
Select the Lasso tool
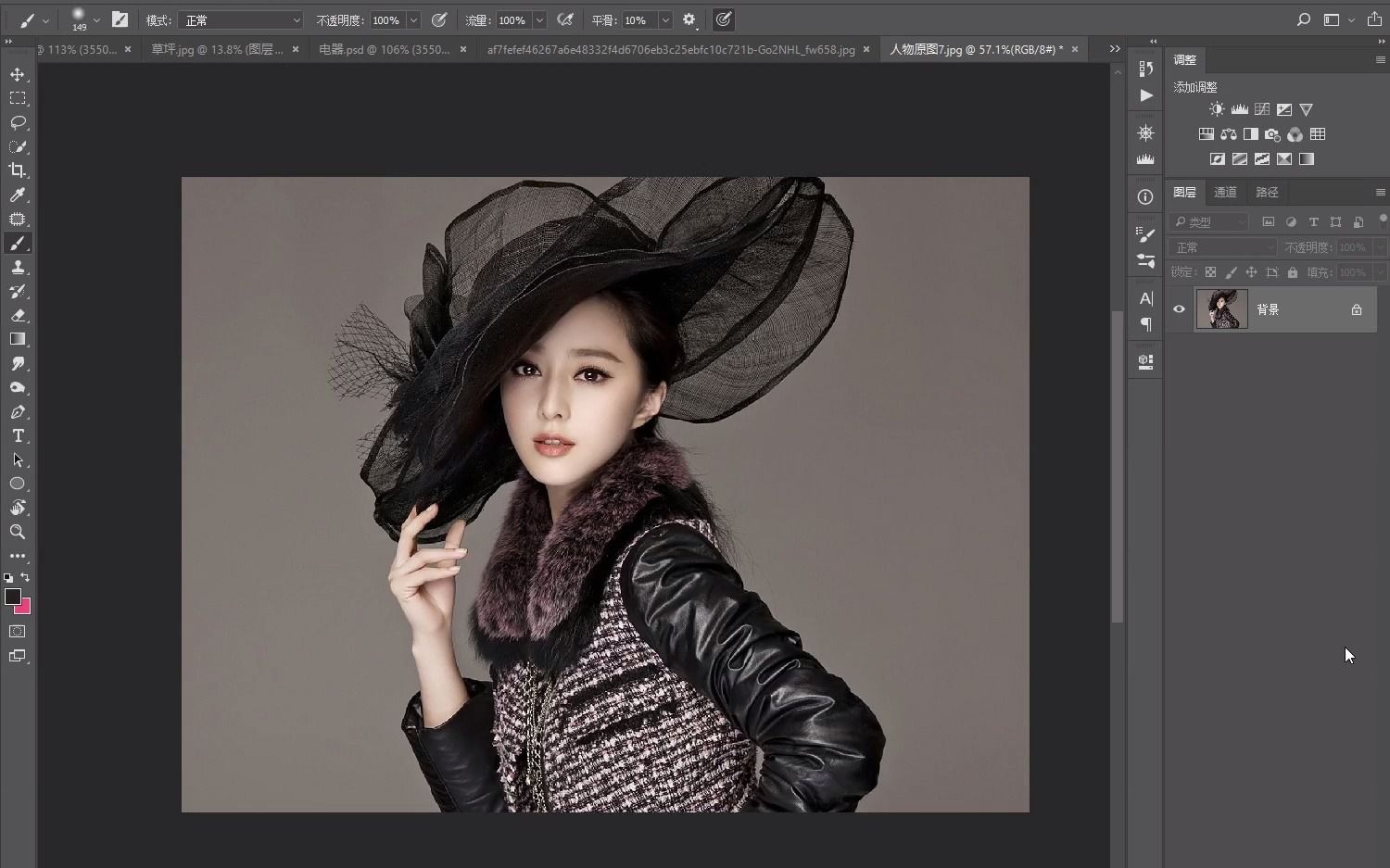click(x=18, y=122)
